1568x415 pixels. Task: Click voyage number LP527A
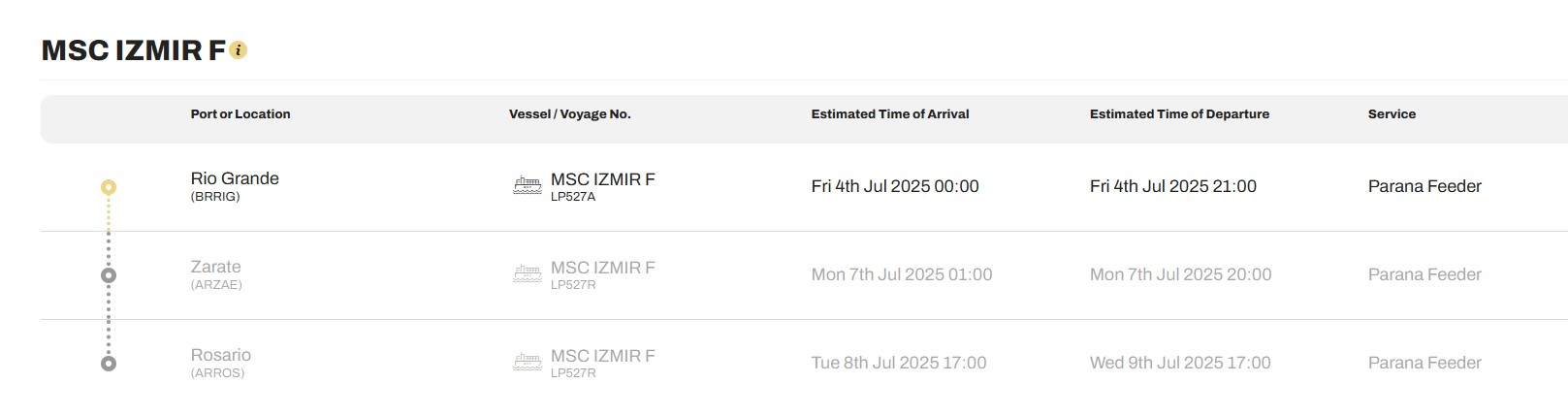pos(573,197)
